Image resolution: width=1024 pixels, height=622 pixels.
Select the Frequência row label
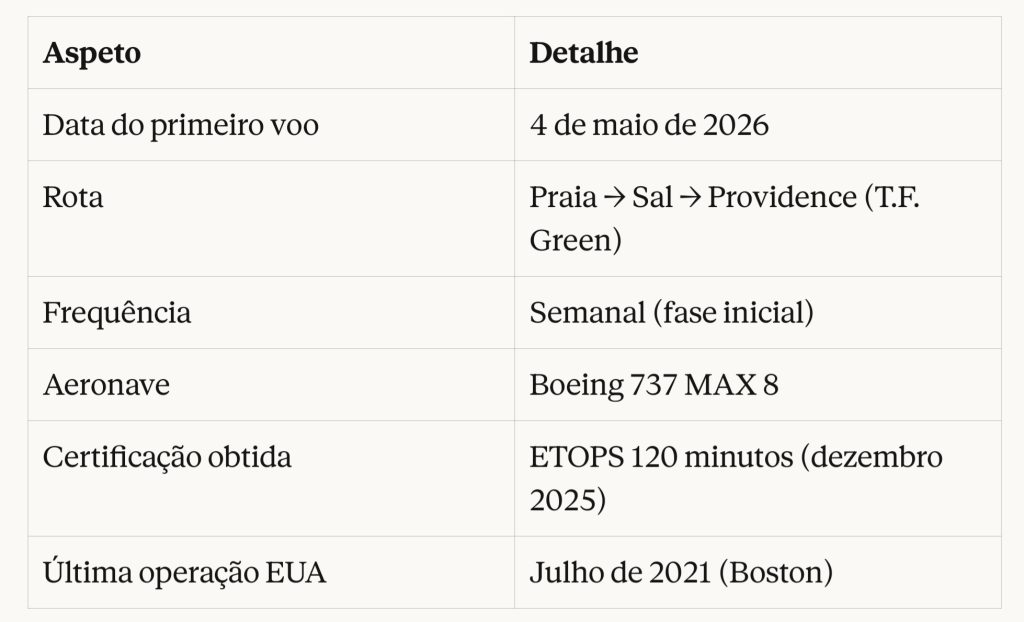point(116,313)
